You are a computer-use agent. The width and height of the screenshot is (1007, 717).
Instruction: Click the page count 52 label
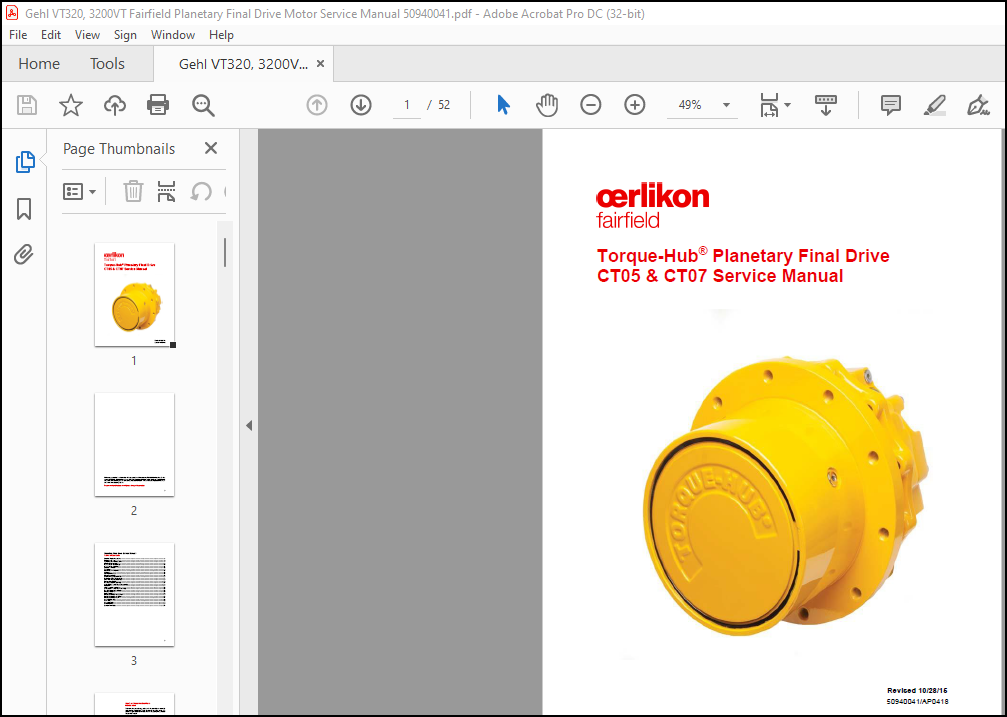pyautogui.click(x=444, y=105)
